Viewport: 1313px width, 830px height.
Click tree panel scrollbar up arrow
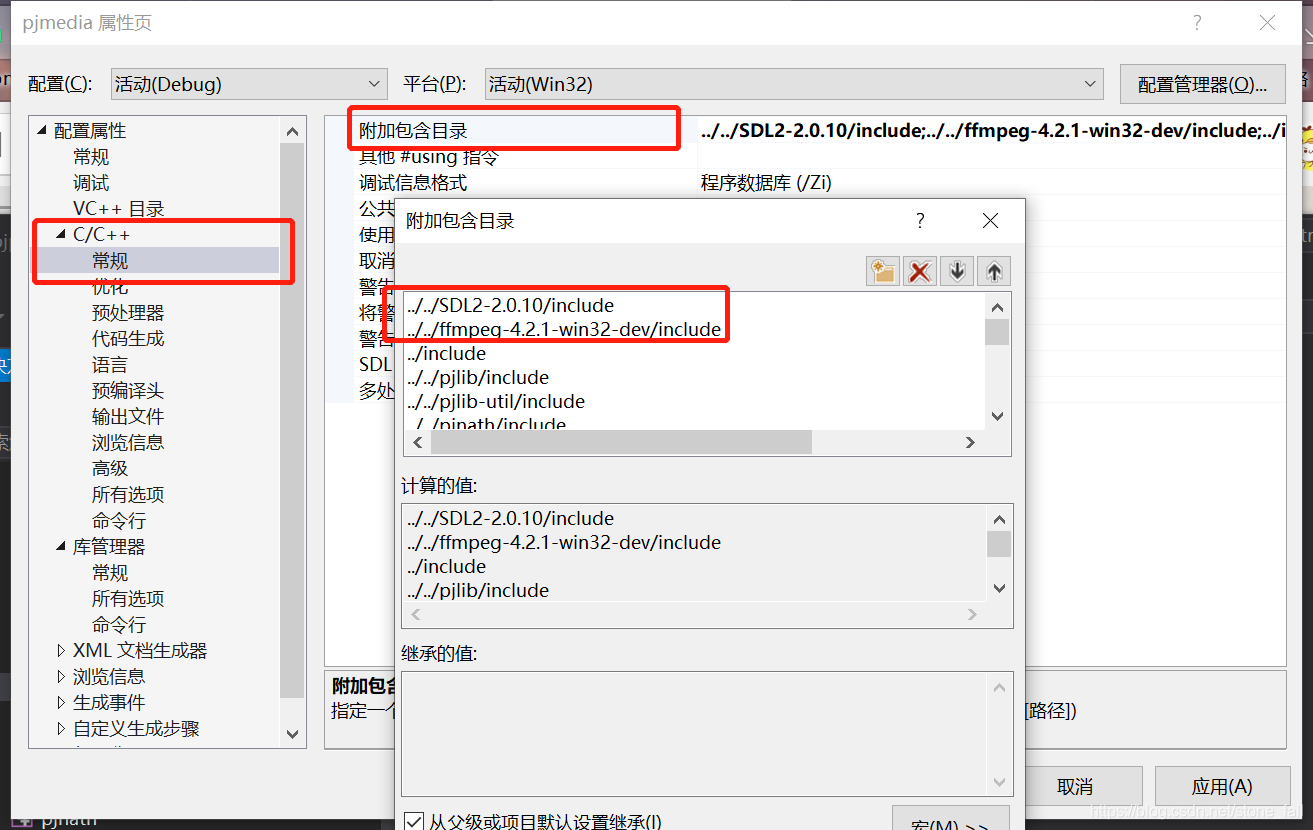pos(292,131)
